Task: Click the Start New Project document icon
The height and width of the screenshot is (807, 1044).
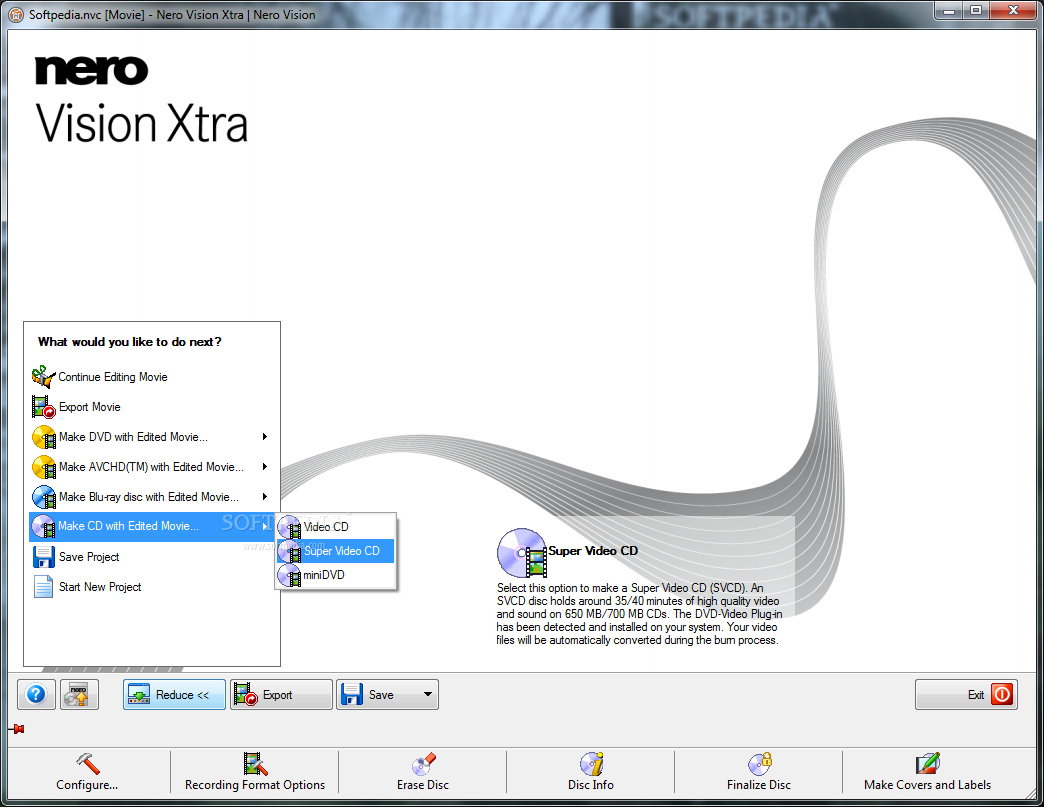Action: pyautogui.click(x=43, y=587)
